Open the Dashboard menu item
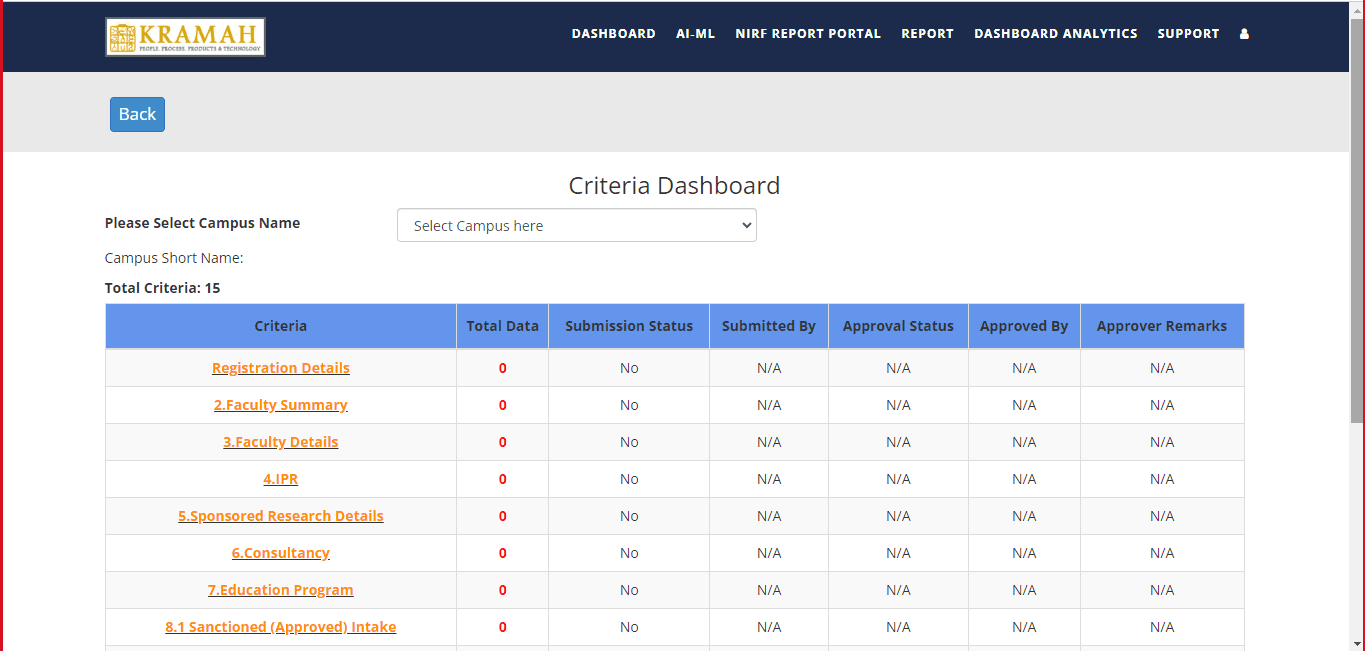 coord(613,34)
